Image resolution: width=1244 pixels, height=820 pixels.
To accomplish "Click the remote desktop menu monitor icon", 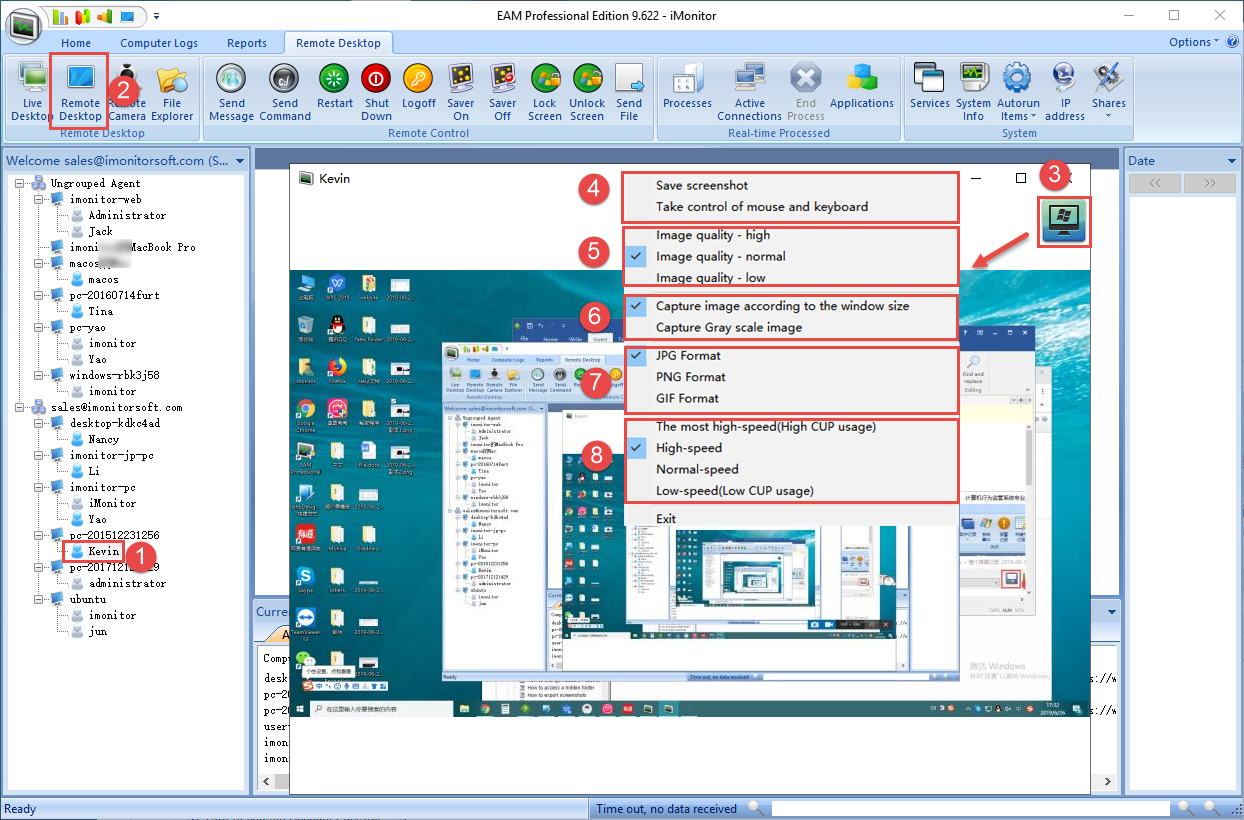I will tap(1064, 221).
